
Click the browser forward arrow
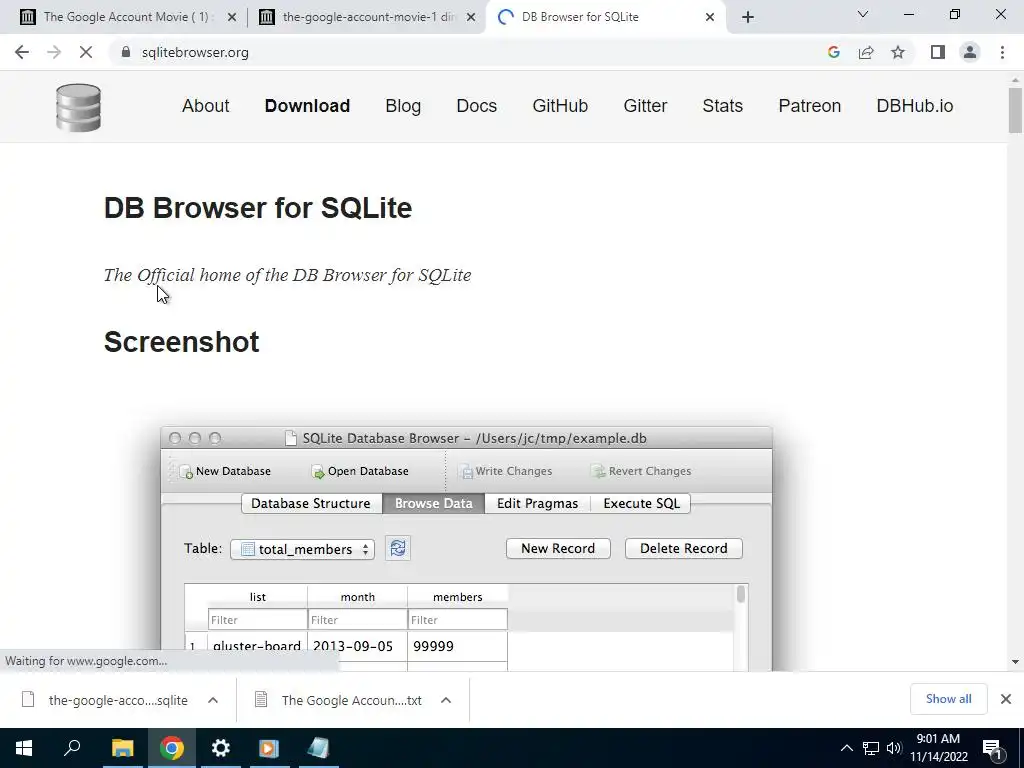pyautogui.click(x=54, y=52)
